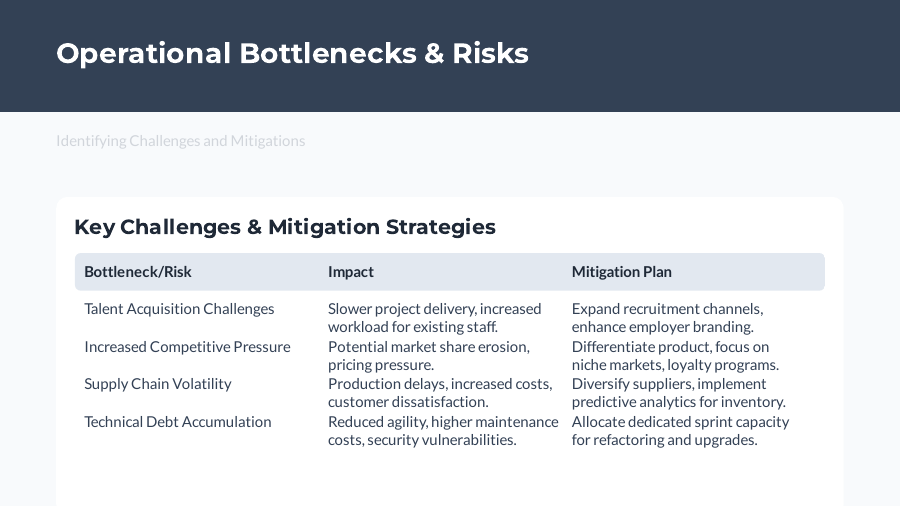
Task: Select the "Potential market share erosion" impact cell
Action: pyautogui.click(x=429, y=356)
